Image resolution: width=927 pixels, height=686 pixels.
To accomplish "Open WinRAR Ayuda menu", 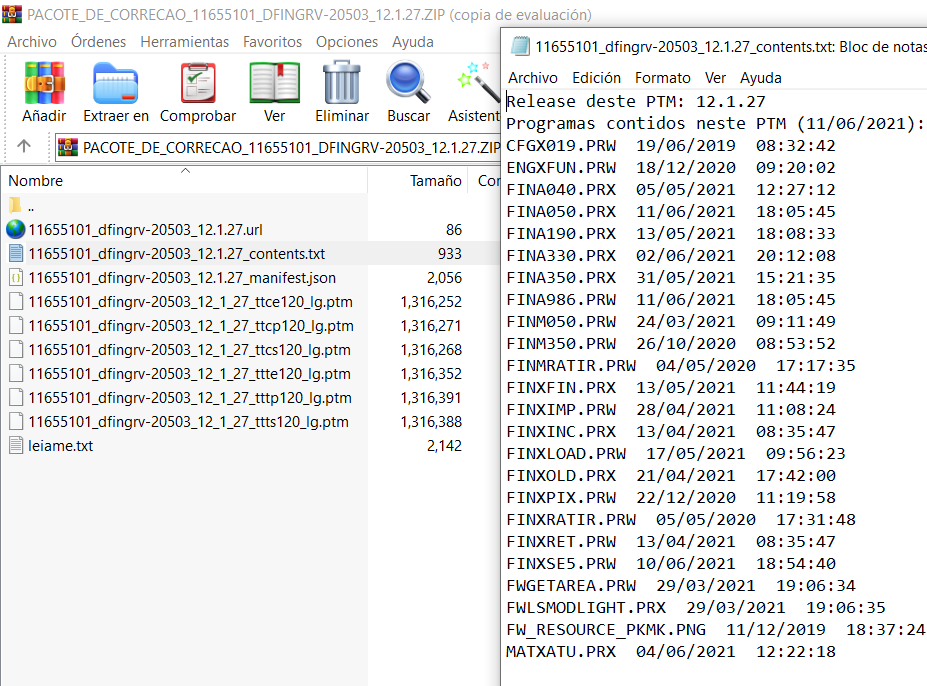I will point(413,42).
